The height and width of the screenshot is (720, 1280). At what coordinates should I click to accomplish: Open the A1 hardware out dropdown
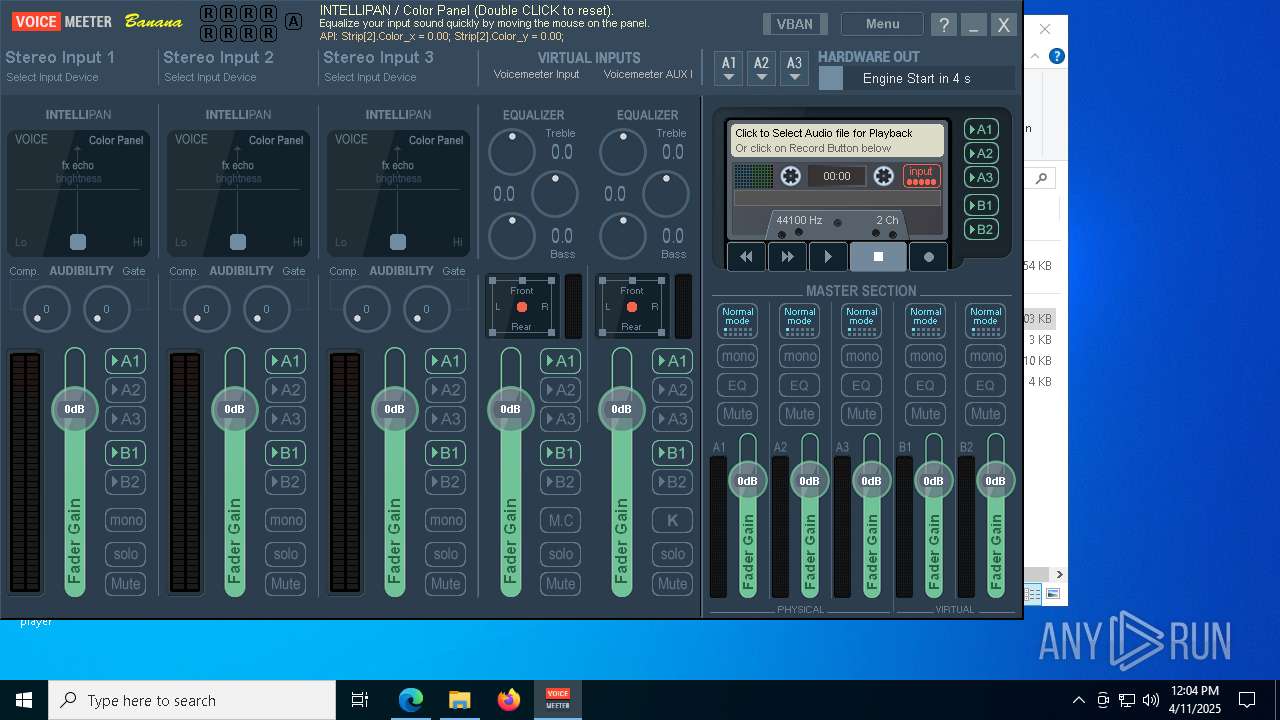pyautogui.click(x=729, y=67)
